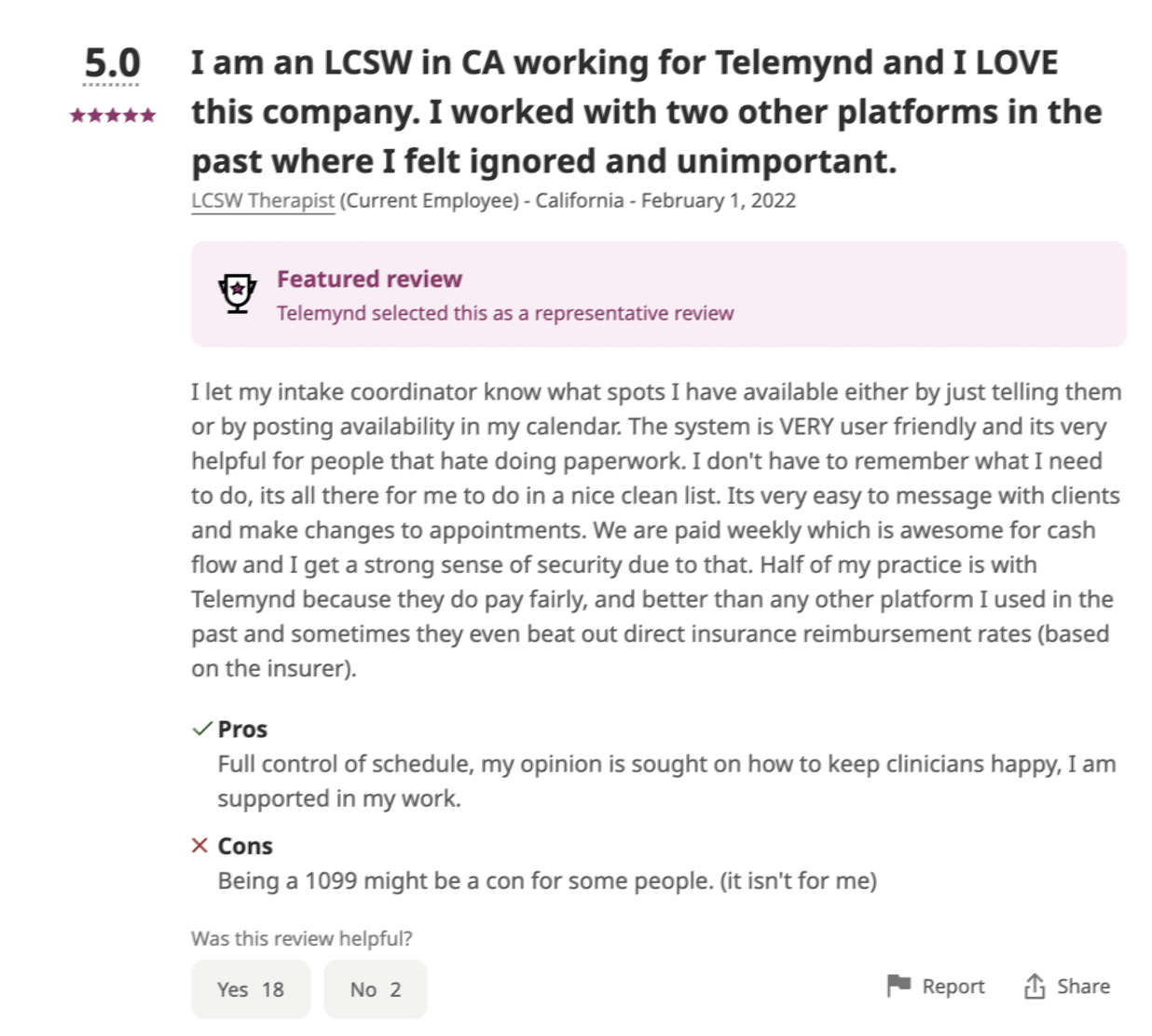Click the 5.0 overall rating score
Image resolution: width=1152 pixels, height=1036 pixels.
(x=112, y=63)
